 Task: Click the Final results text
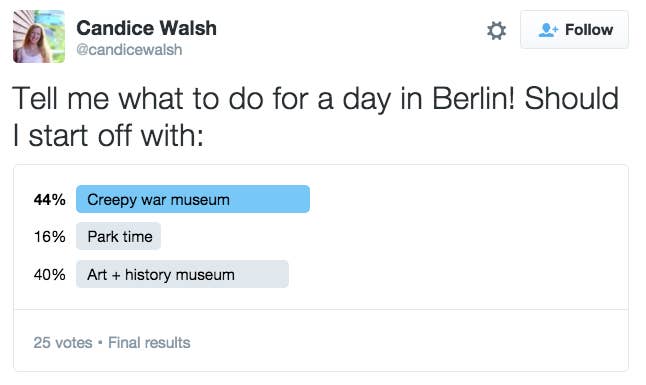click(149, 343)
